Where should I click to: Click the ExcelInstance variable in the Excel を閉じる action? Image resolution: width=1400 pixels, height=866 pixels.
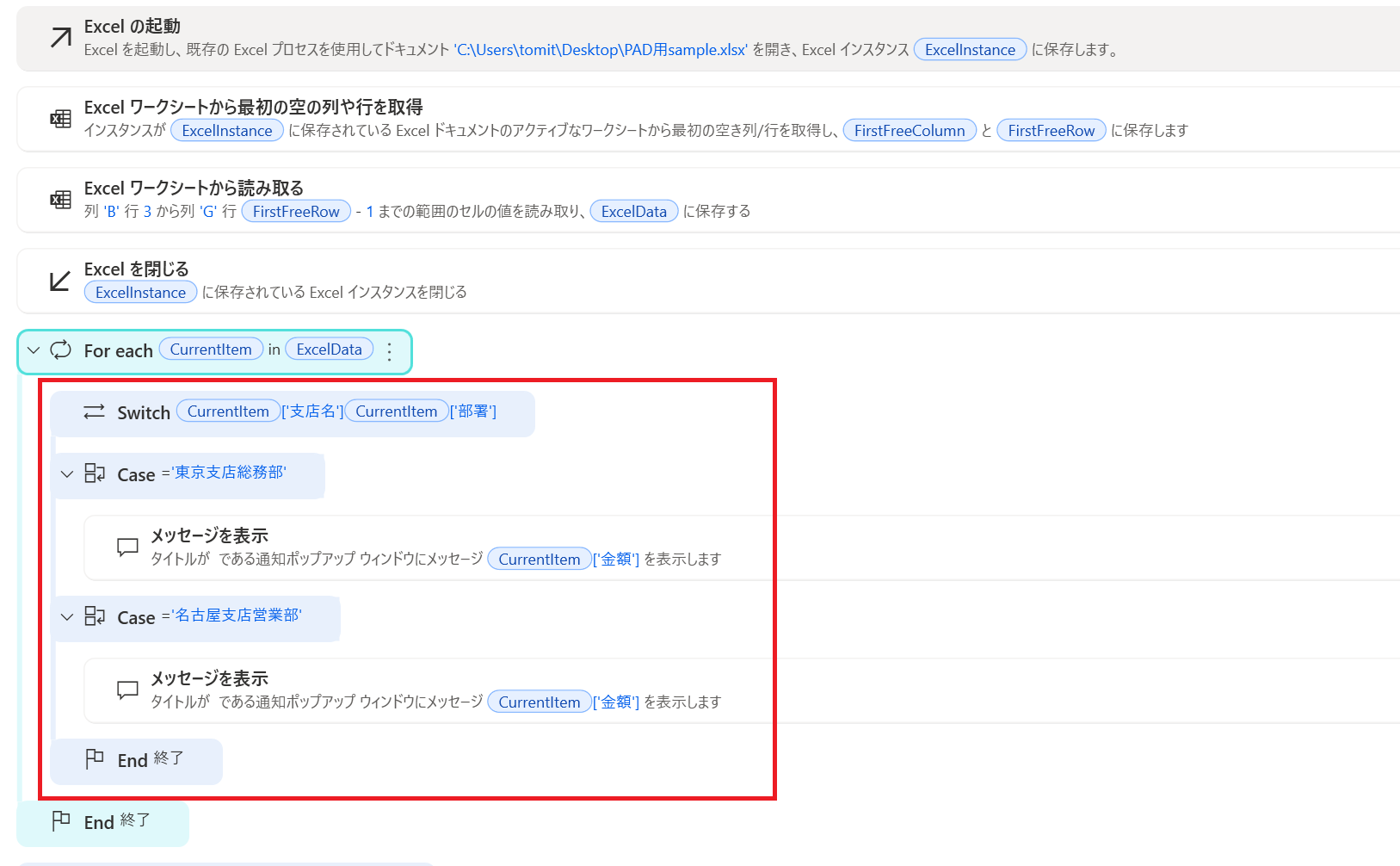(140, 292)
